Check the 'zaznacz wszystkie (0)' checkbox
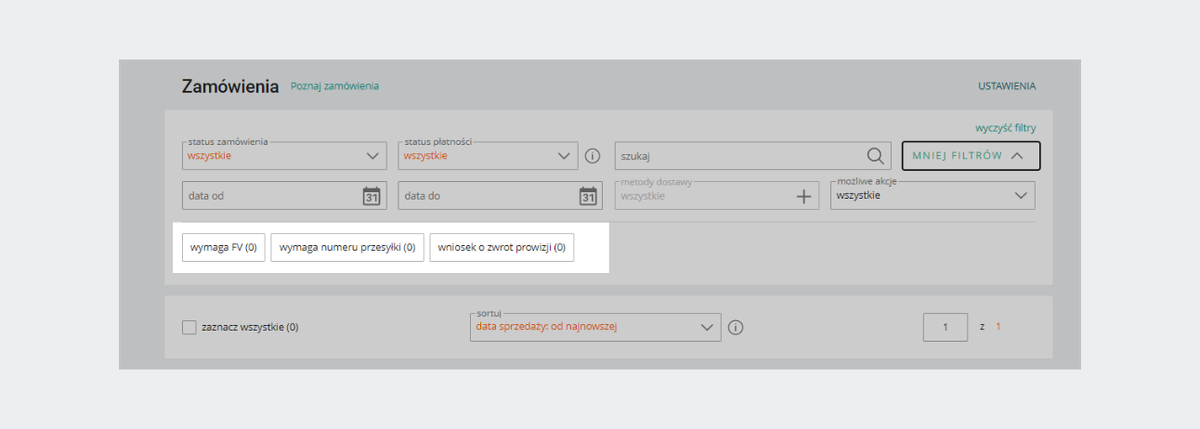This screenshot has height=429, width=1200. [189, 327]
